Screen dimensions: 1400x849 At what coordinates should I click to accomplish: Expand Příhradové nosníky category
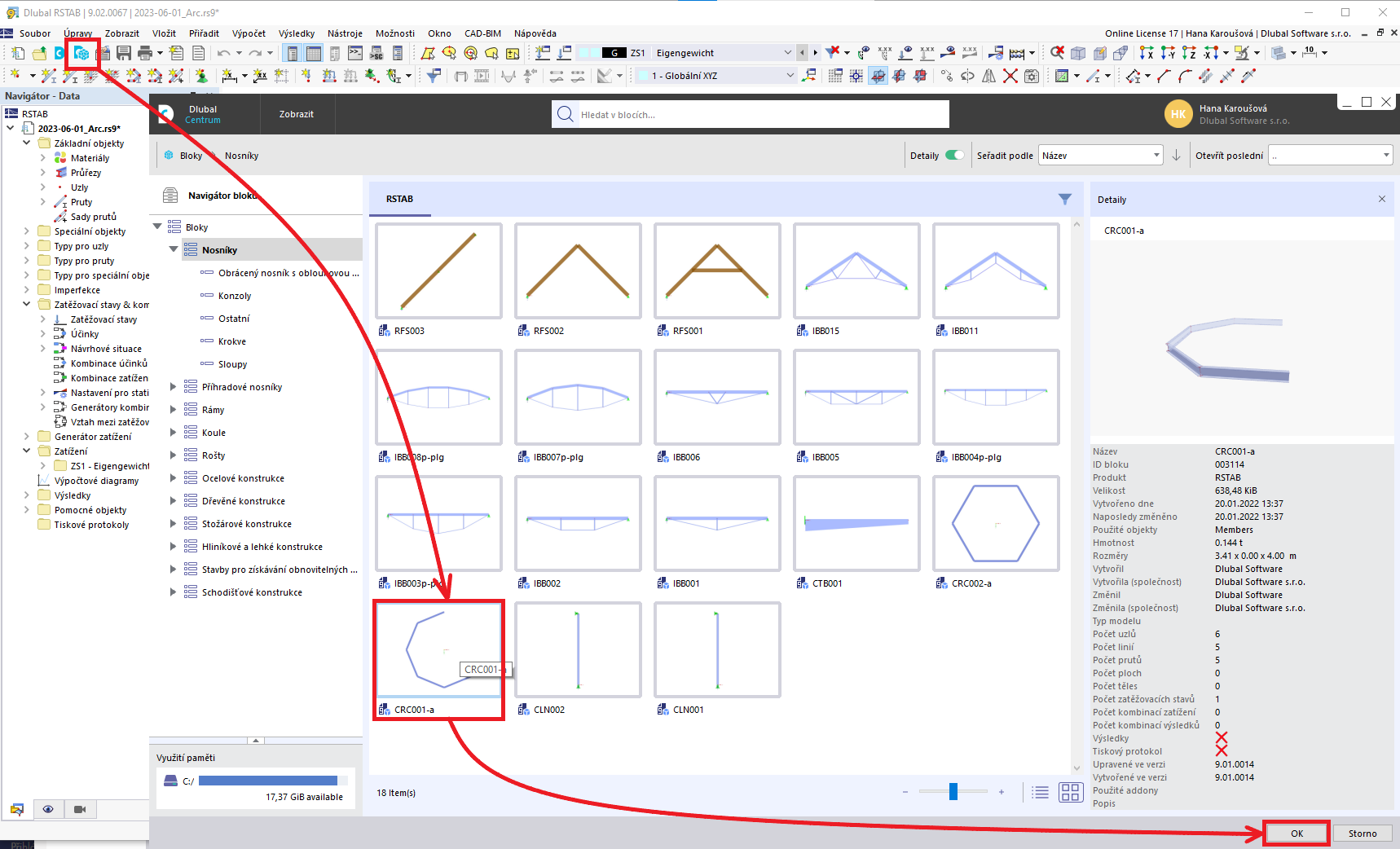[x=173, y=387]
